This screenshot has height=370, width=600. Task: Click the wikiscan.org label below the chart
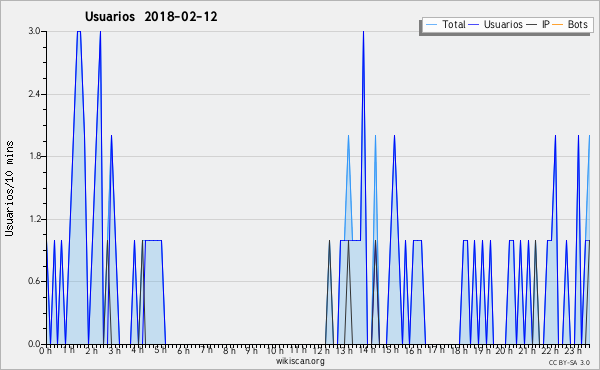[300, 361]
